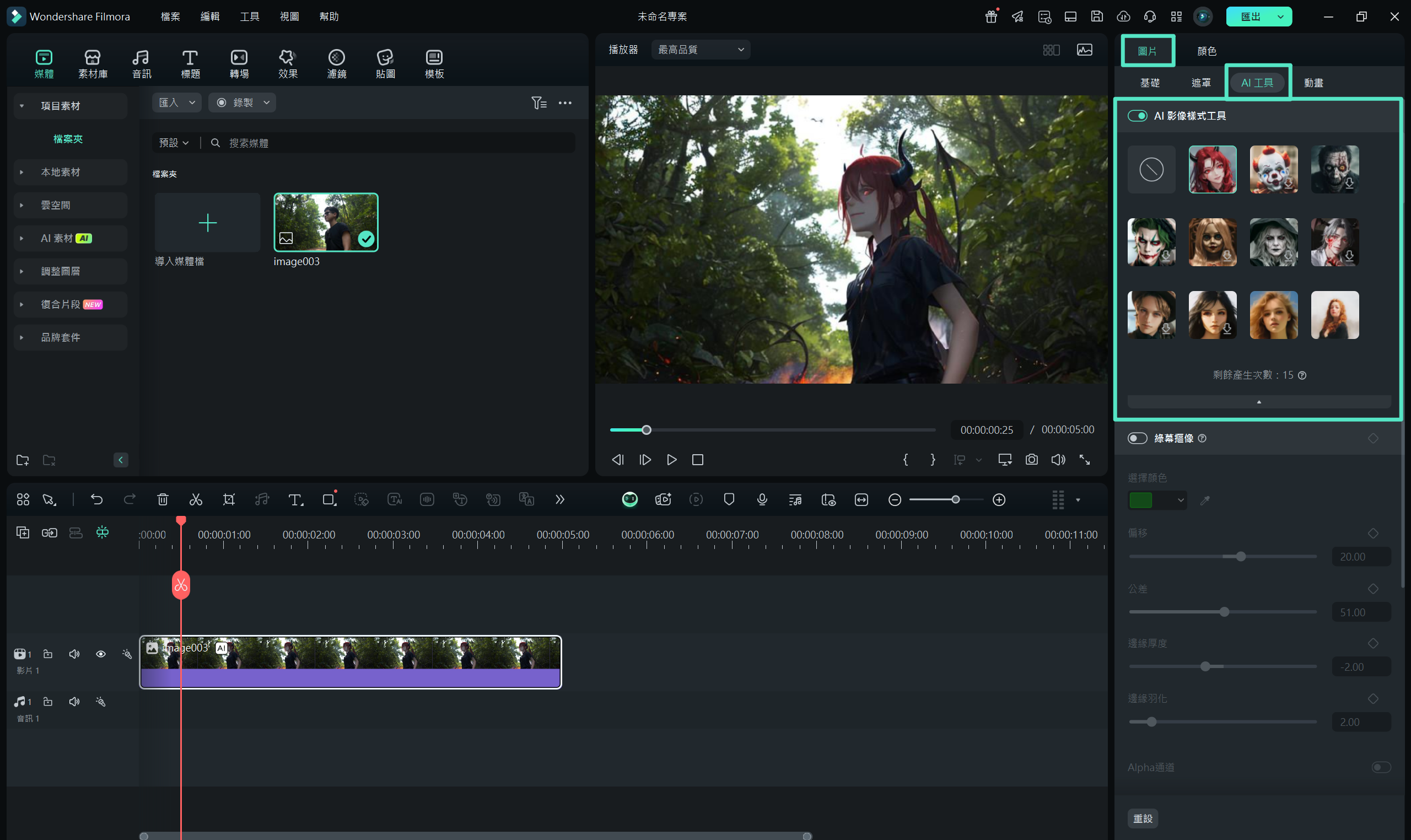Image resolution: width=1411 pixels, height=840 pixels.
Task: Mute the 音訊 1 track speaker
Action: 74,701
